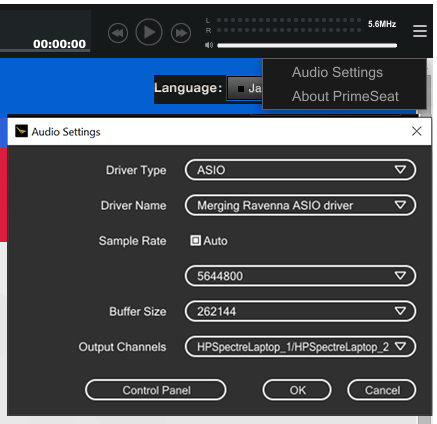Image resolution: width=437 pixels, height=424 pixels.
Task: Open the hamburger menu icon
Action: tap(420, 31)
